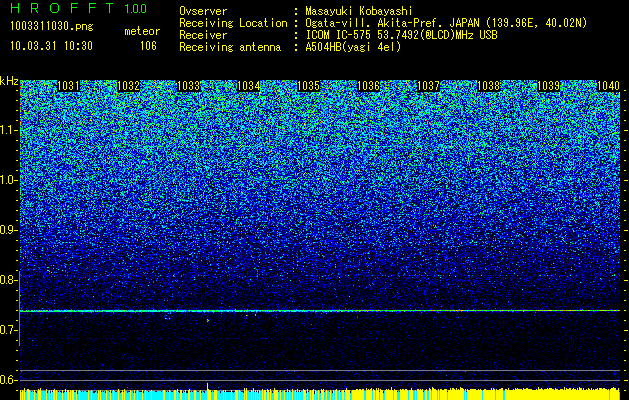Select the 1039 time label
This screenshot has width=629, height=400.
coord(548,86)
